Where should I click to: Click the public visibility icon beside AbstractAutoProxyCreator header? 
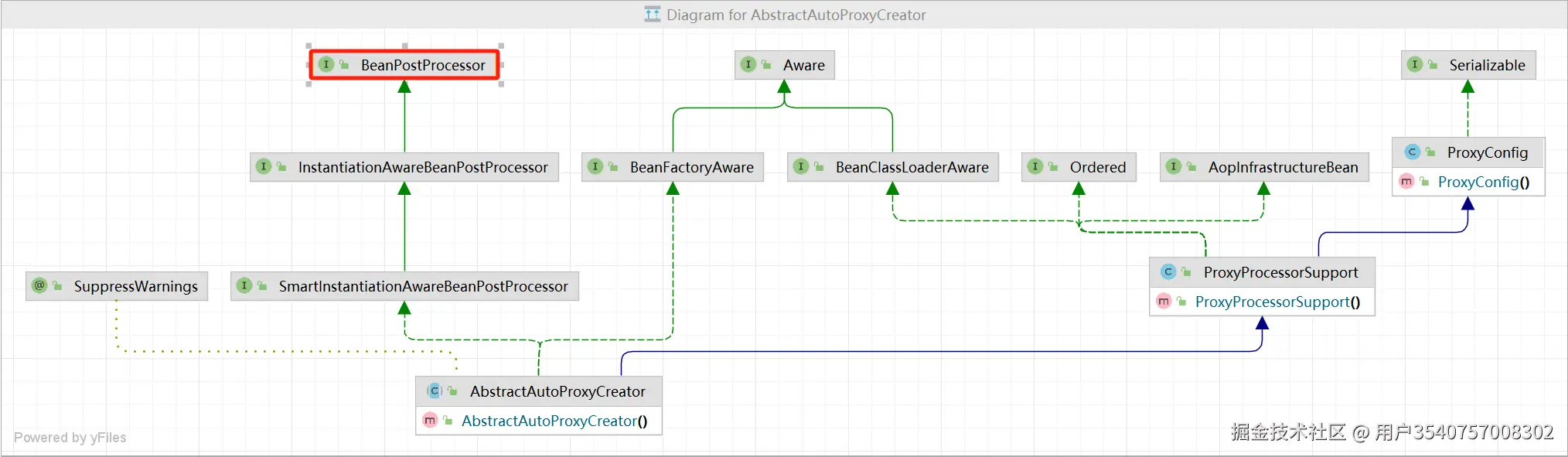pos(453,391)
